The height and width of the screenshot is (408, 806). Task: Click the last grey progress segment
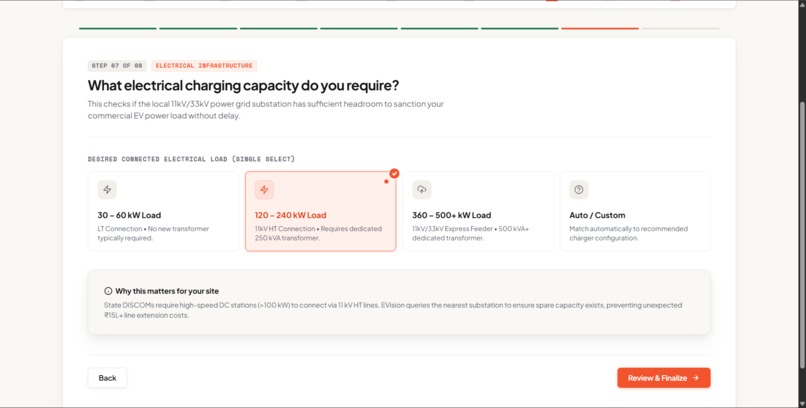pos(680,28)
